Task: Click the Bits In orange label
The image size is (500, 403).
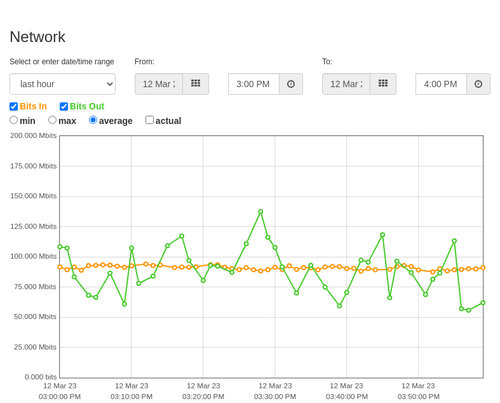Action: pos(33,106)
